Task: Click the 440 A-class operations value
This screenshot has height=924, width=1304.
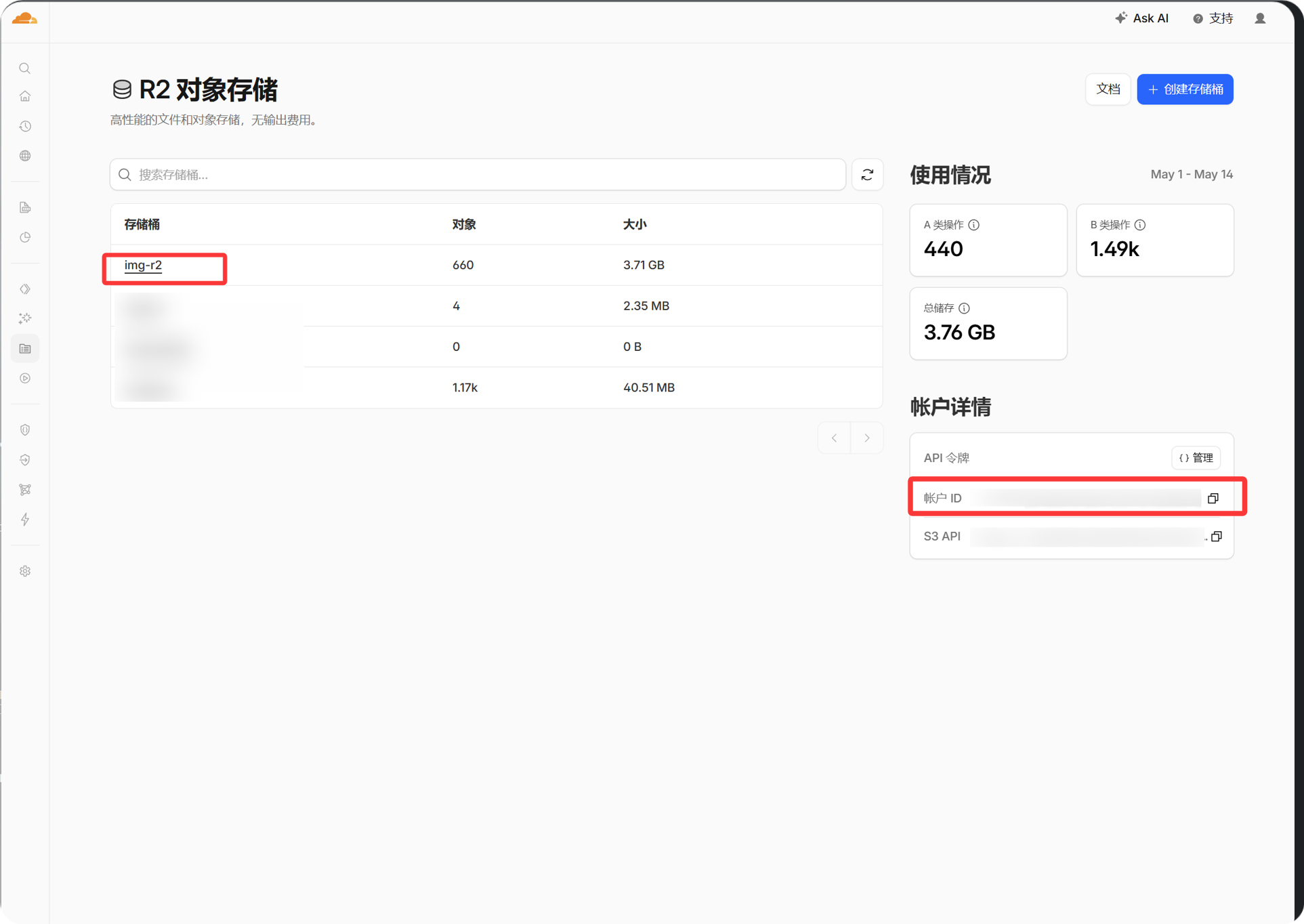Action: pyautogui.click(x=944, y=249)
